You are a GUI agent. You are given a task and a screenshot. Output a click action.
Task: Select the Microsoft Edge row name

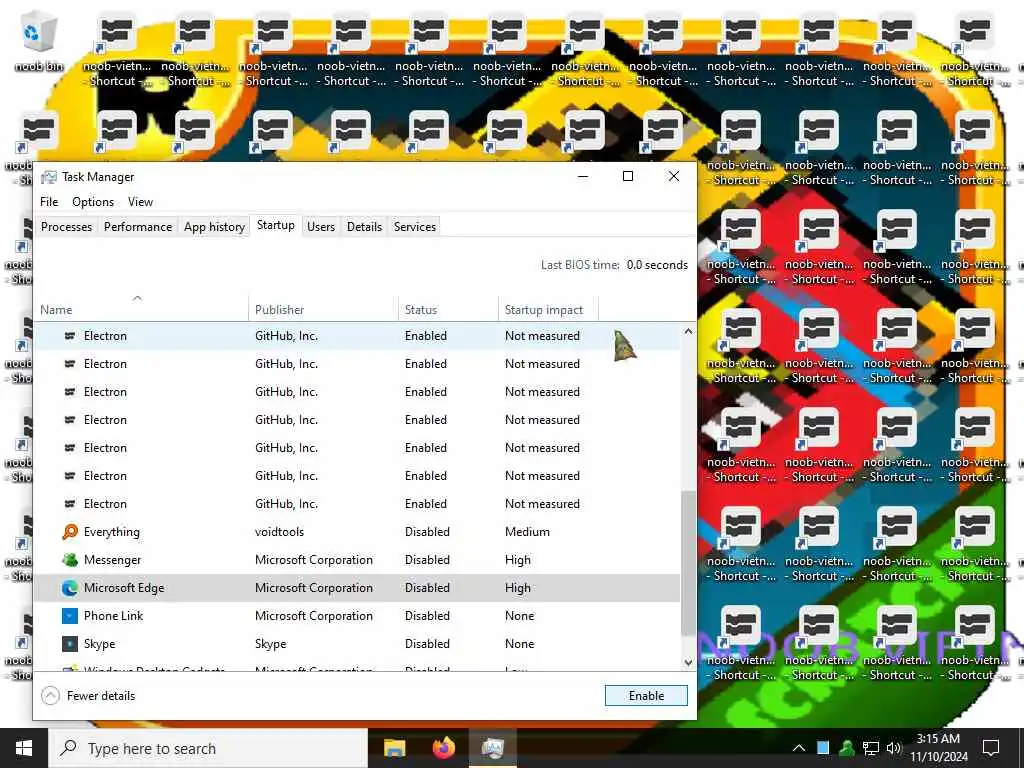click(x=124, y=588)
